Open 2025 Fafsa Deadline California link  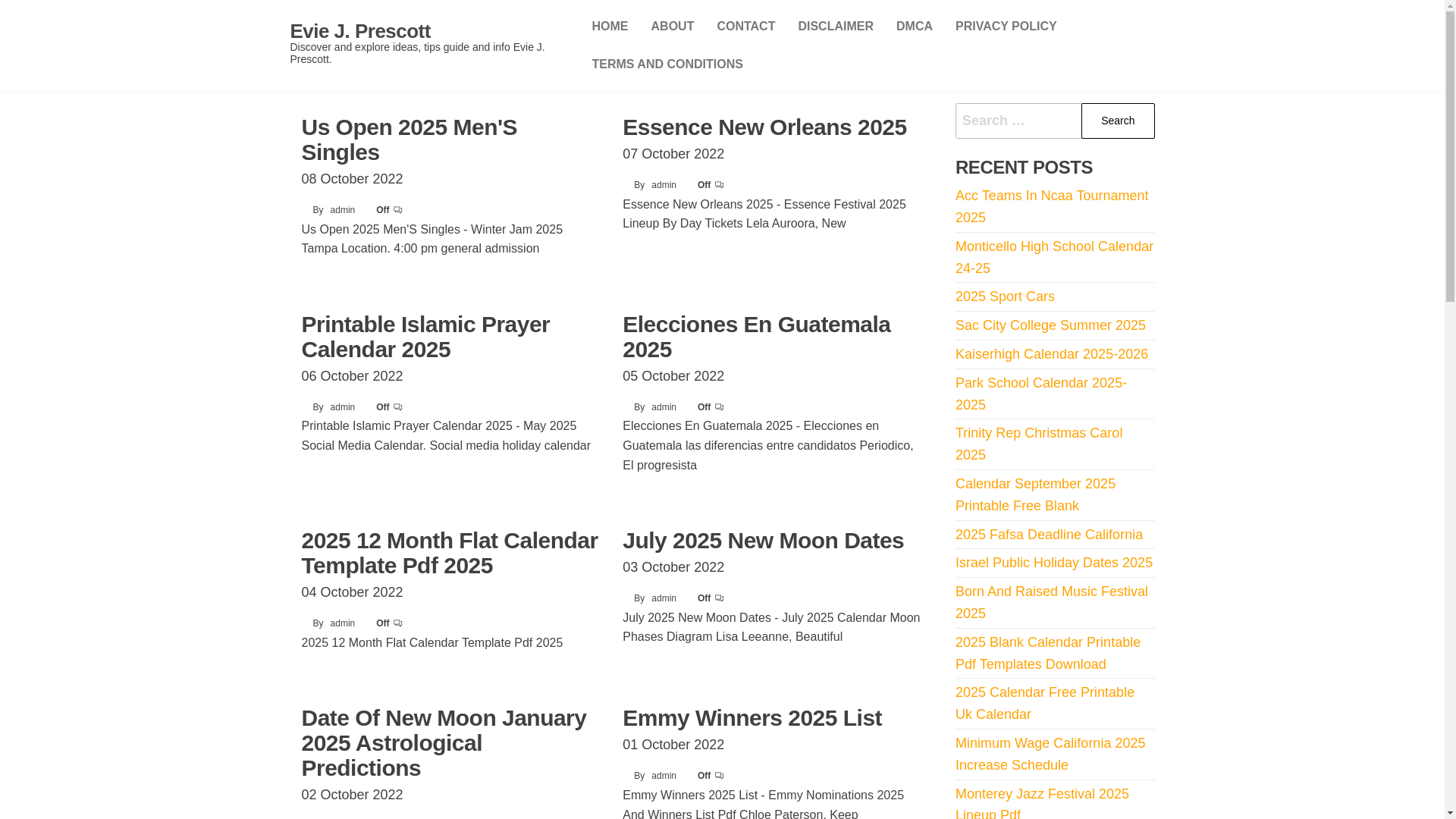click(x=1049, y=535)
